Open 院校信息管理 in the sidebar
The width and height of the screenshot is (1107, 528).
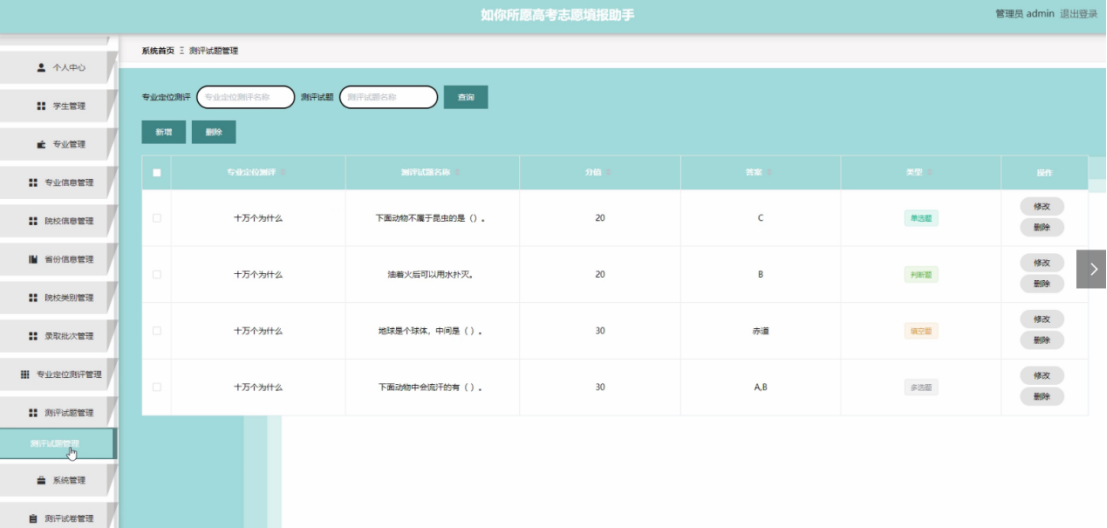pyautogui.click(x=58, y=221)
